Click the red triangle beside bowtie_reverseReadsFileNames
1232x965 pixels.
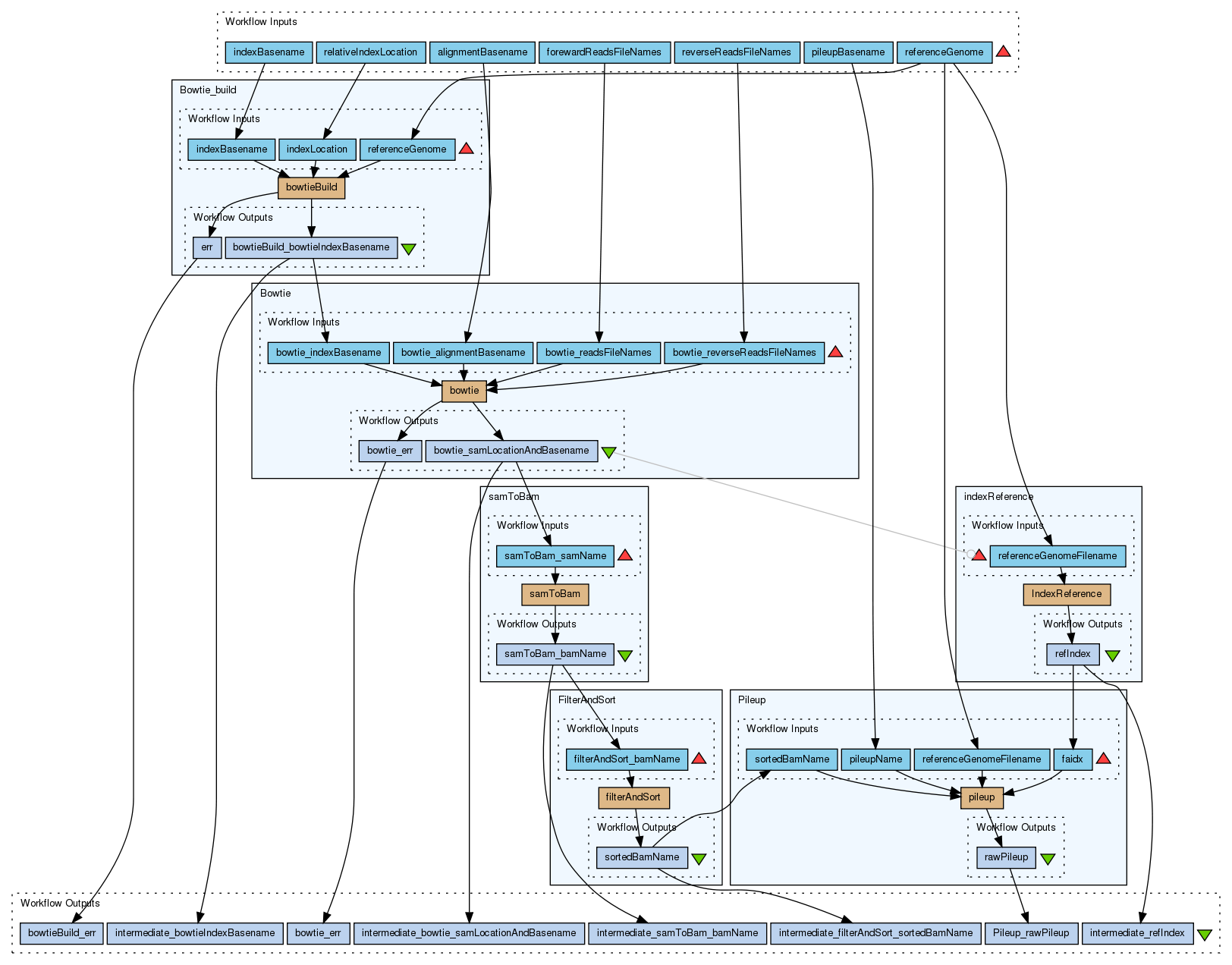point(835,352)
